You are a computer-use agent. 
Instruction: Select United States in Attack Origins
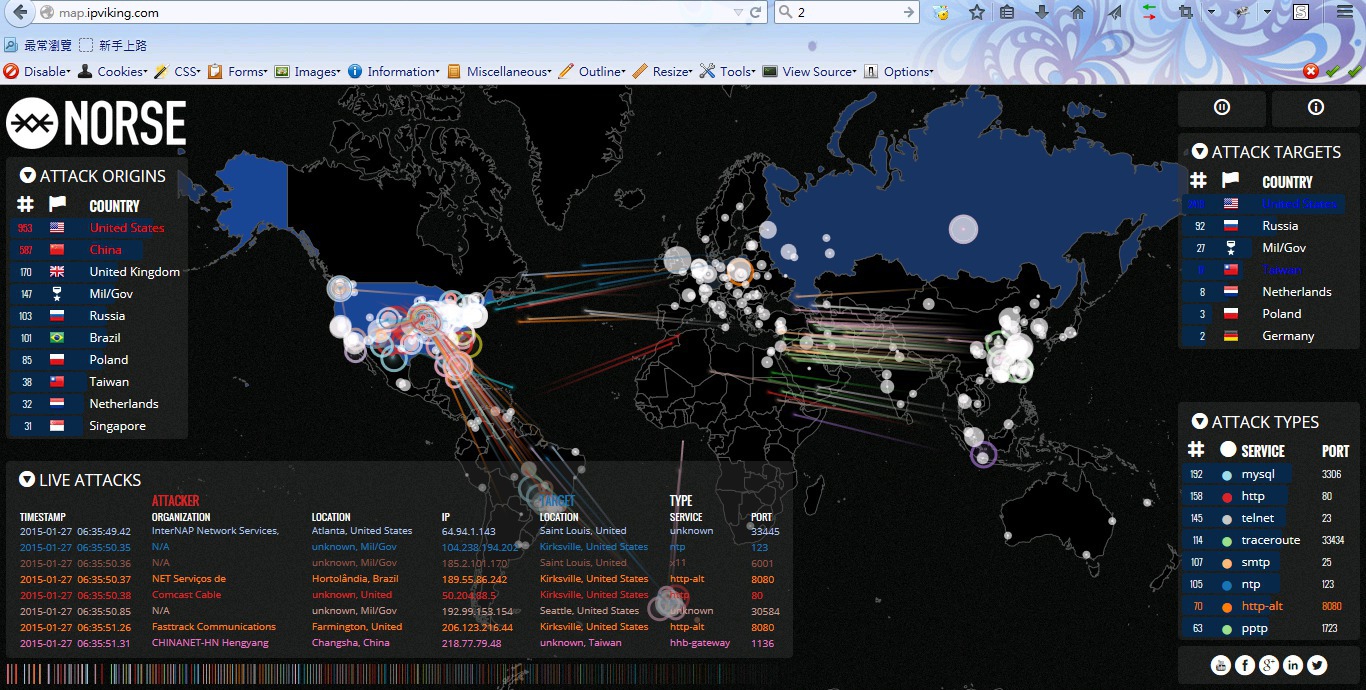coord(97,228)
